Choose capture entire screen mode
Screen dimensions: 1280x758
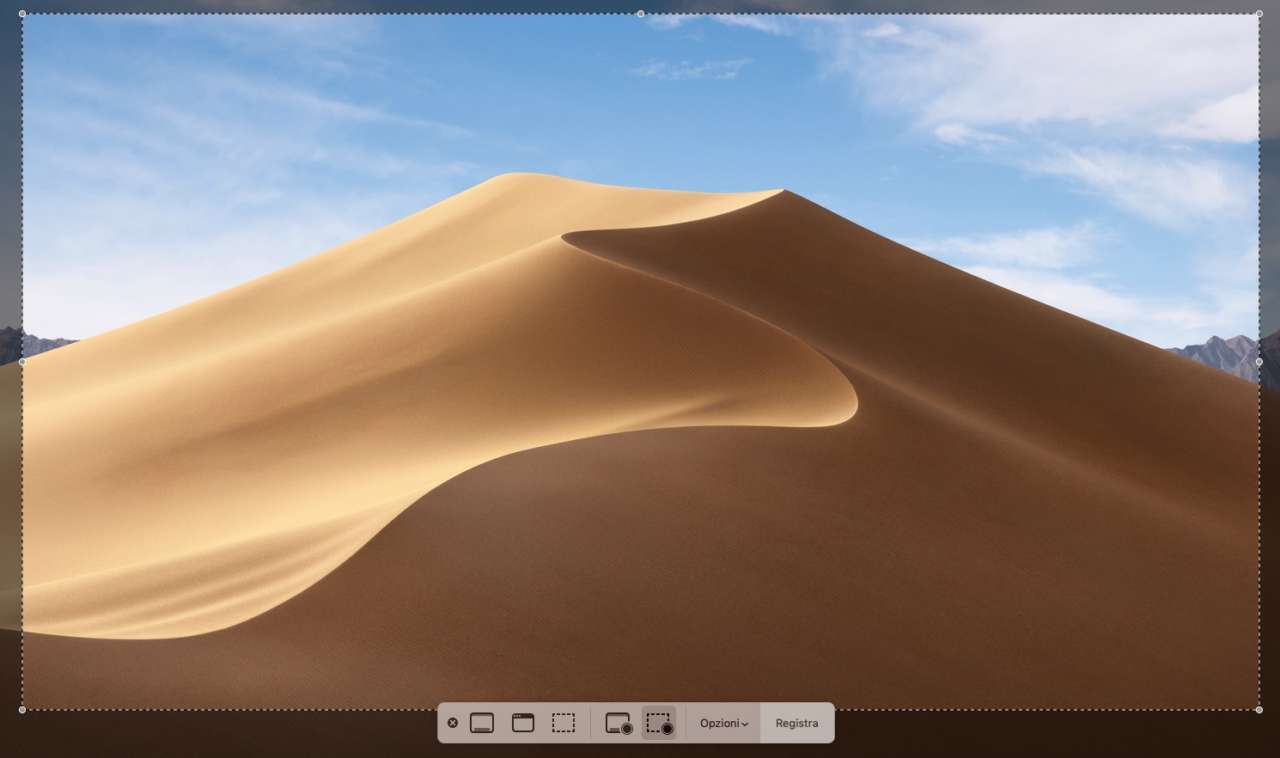tap(482, 723)
